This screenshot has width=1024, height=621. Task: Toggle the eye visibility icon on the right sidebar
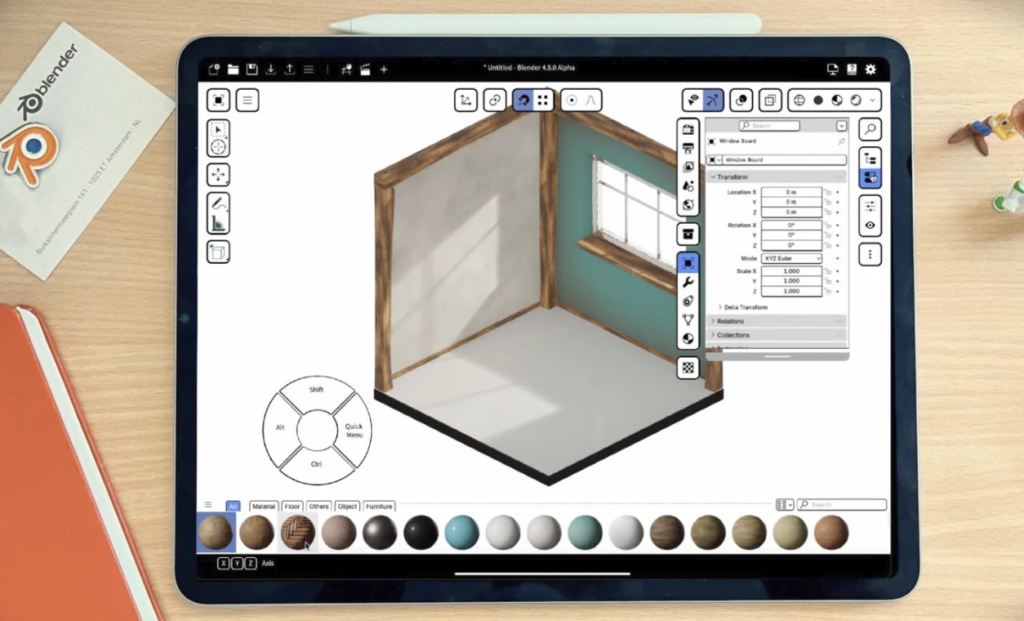point(869,226)
